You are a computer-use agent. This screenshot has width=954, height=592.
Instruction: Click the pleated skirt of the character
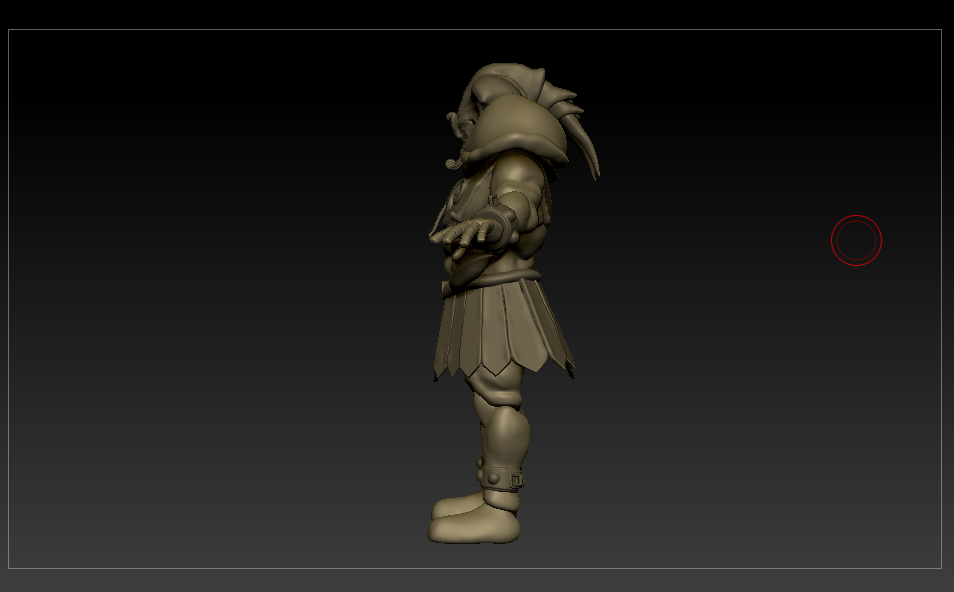tap(503, 329)
